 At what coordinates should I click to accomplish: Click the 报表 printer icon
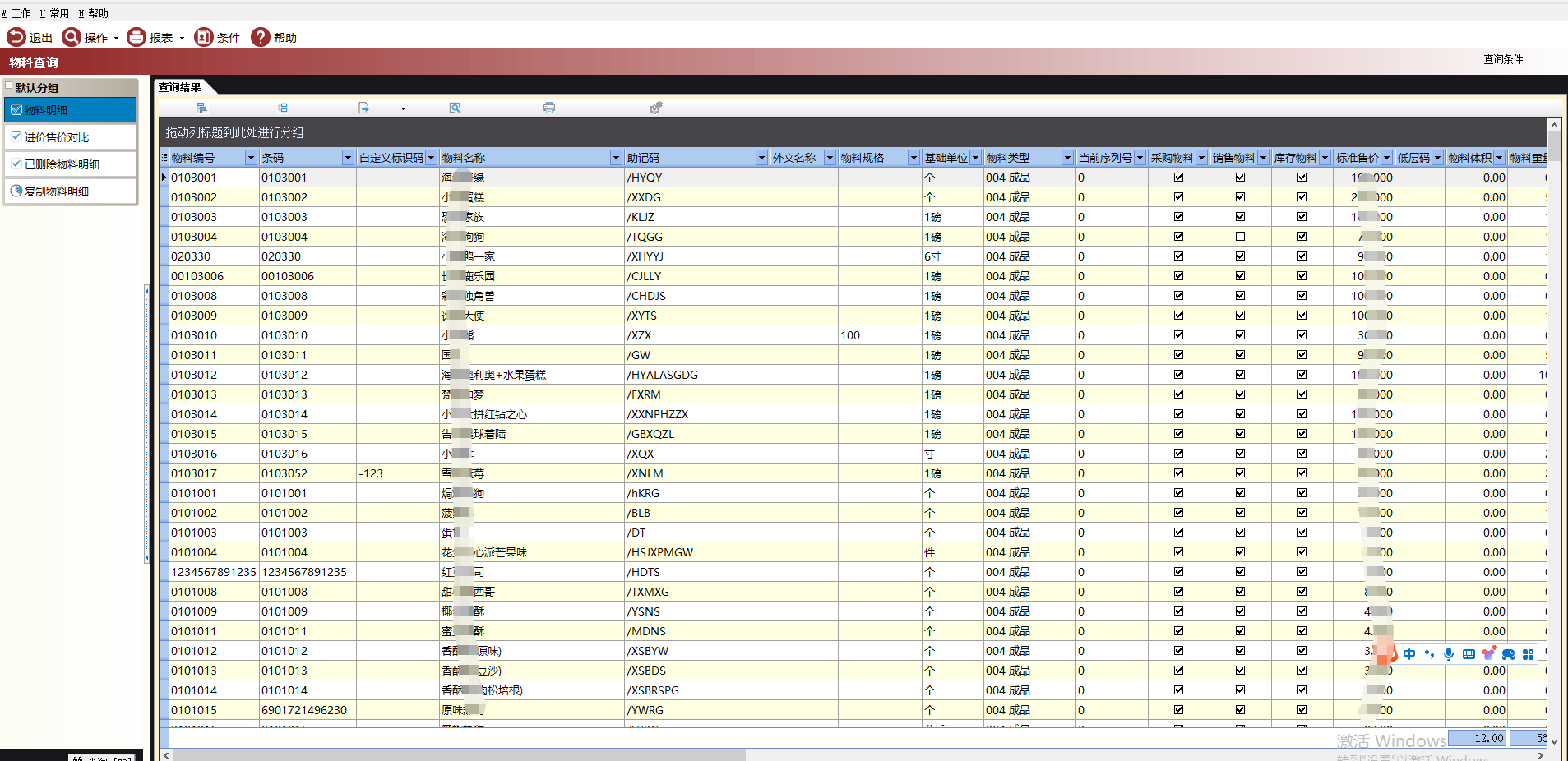(x=136, y=37)
